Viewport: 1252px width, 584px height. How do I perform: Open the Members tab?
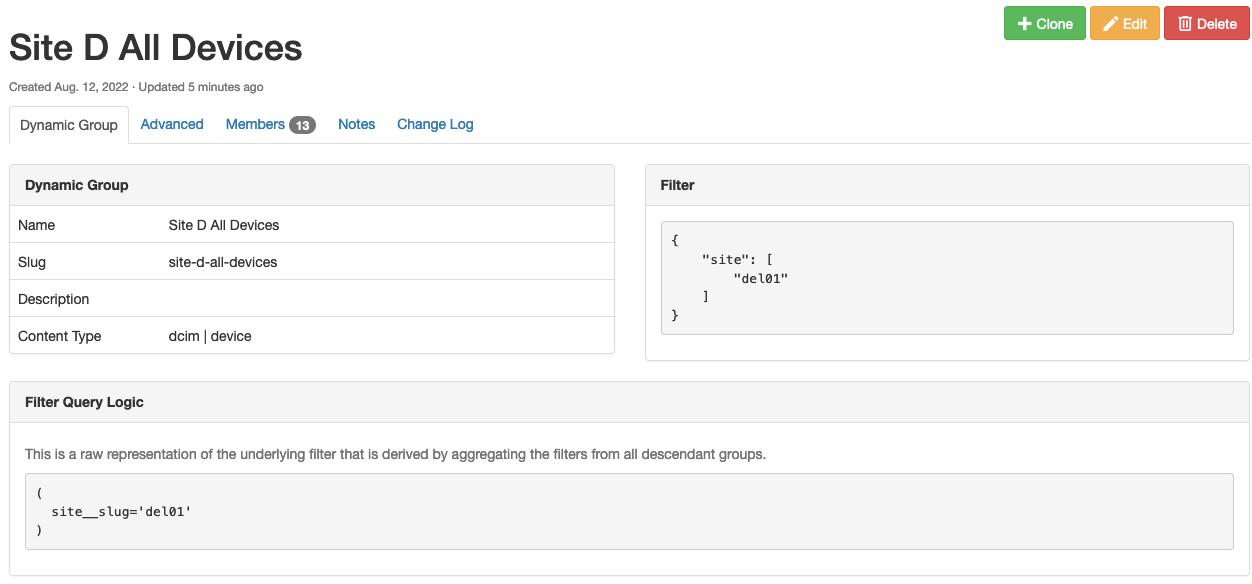[x=255, y=124]
